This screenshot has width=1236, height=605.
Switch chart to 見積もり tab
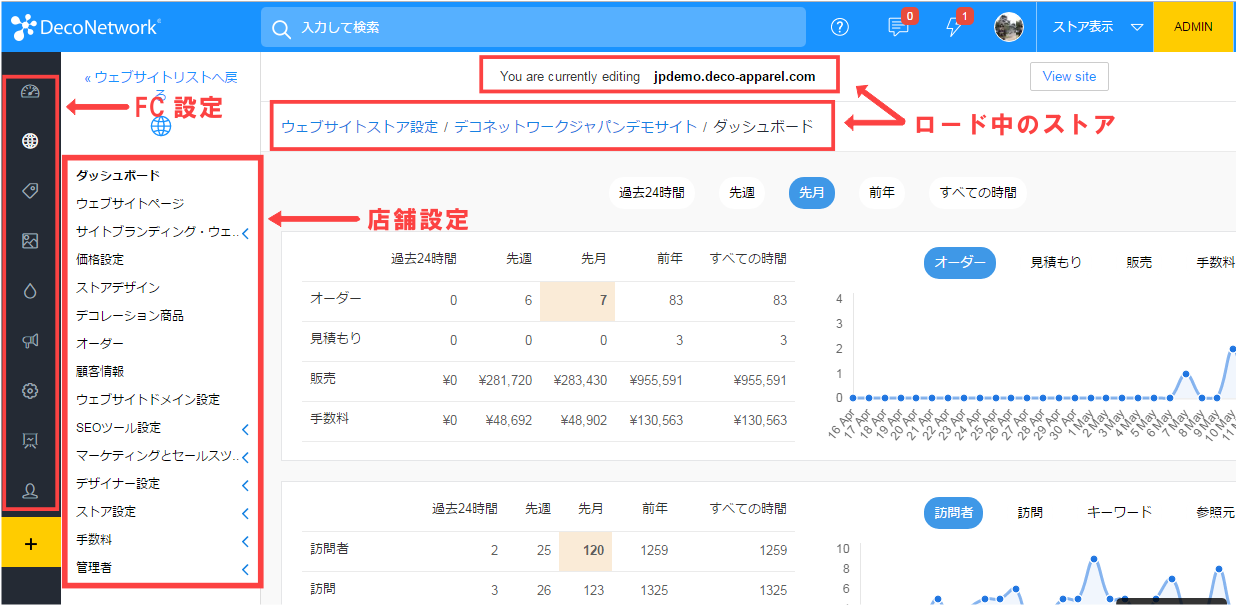[1056, 262]
